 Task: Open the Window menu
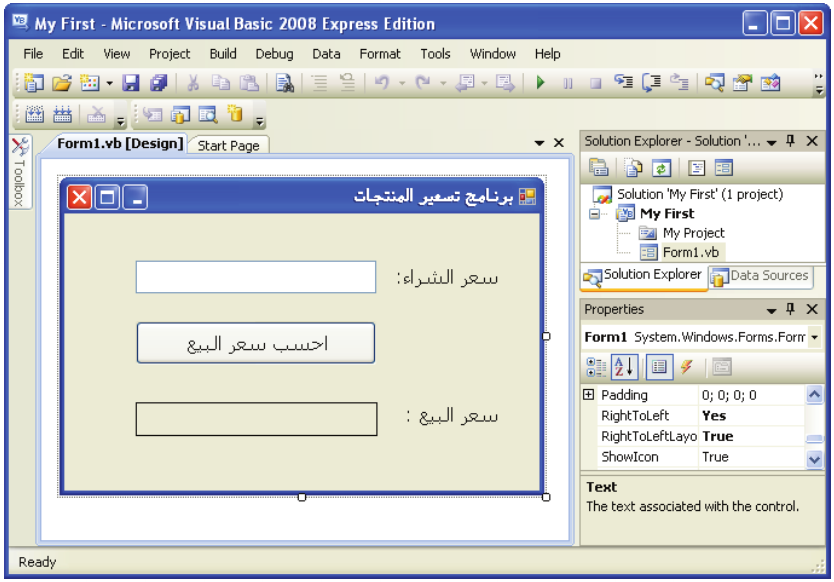click(x=493, y=54)
